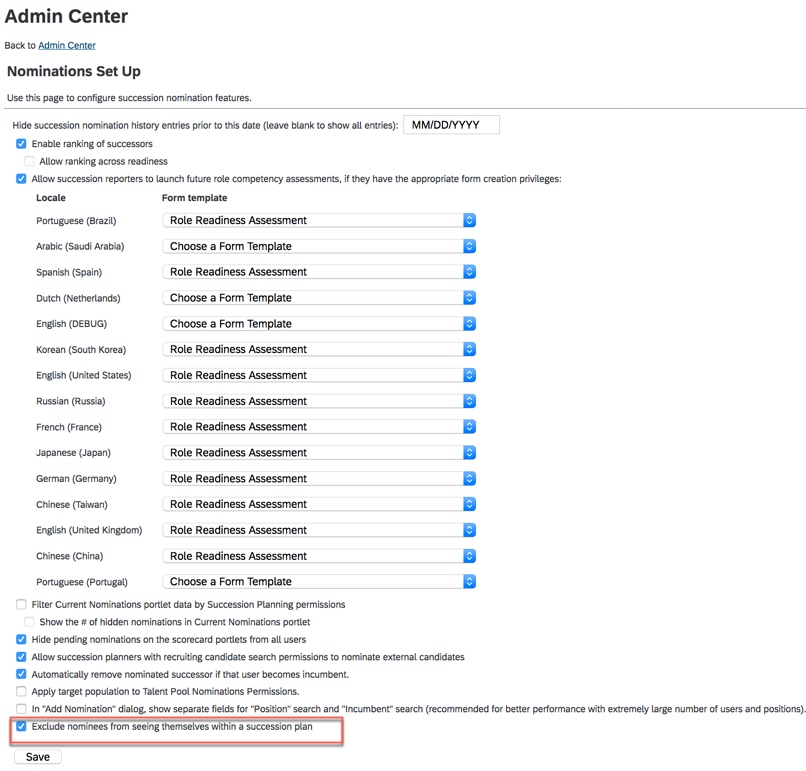Image resolution: width=806 pixels, height=771 pixels.
Task: Enable Apply target population to Talent Pool
Action: tap(21, 692)
